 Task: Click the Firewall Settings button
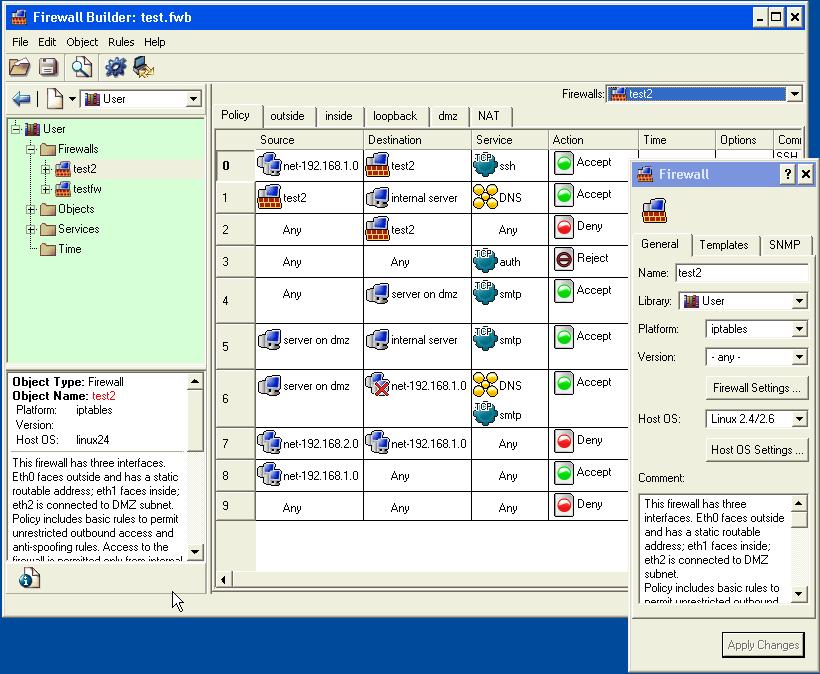(x=756, y=388)
